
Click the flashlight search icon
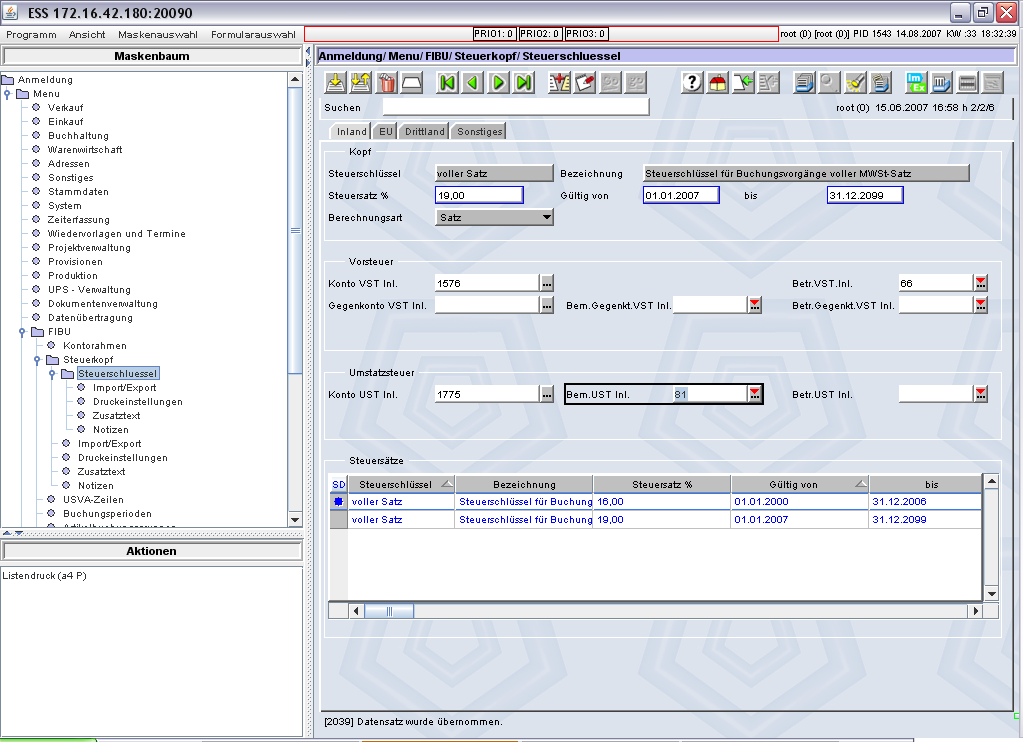coord(855,83)
